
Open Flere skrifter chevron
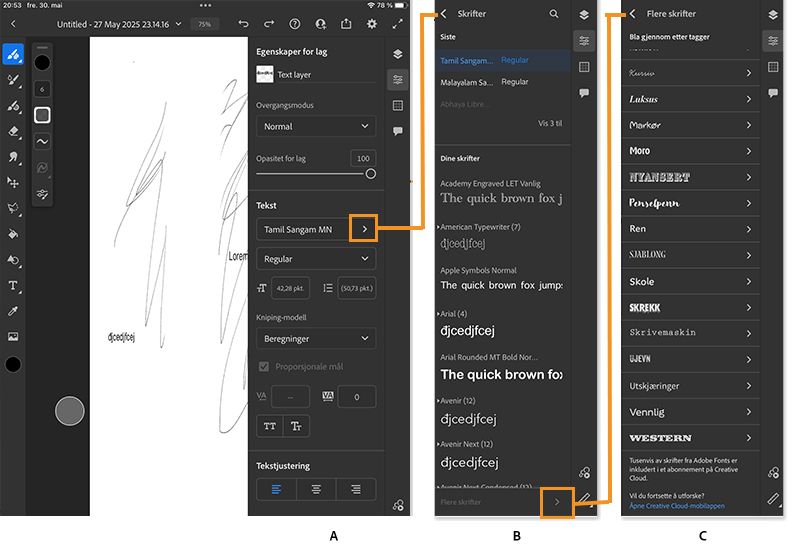557,502
